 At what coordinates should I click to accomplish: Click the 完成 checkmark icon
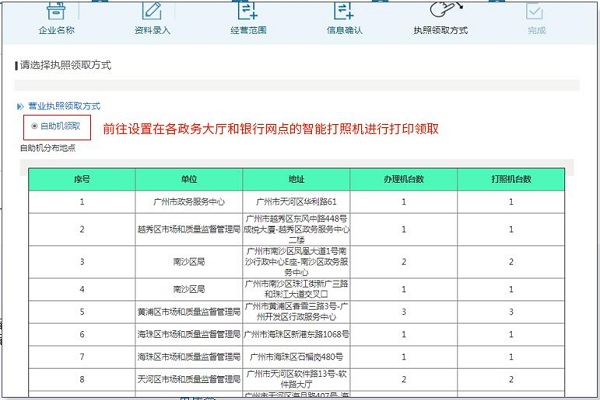tap(535, 11)
